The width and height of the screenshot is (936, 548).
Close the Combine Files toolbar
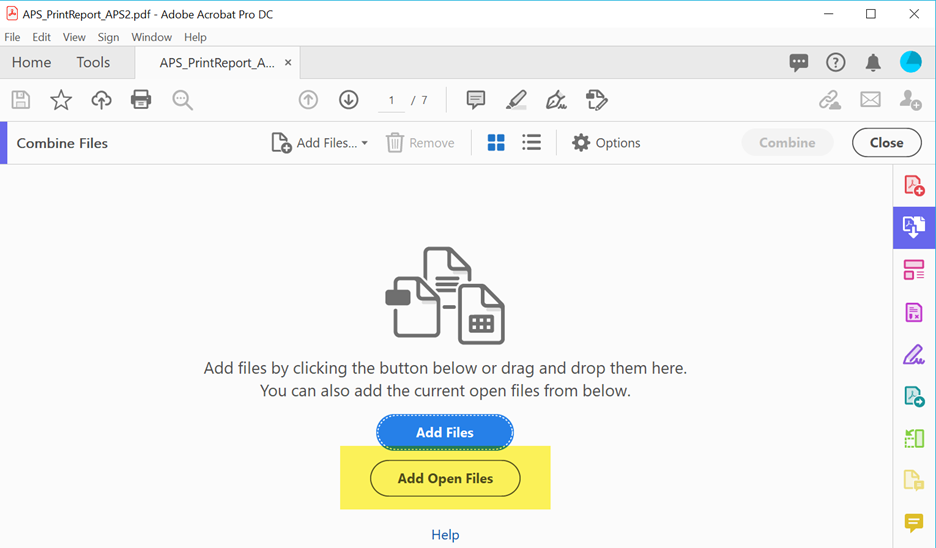[886, 143]
